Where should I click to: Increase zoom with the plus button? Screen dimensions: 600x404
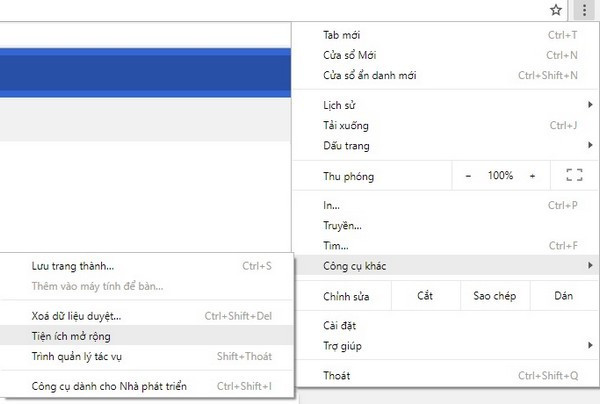tap(532, 176)
